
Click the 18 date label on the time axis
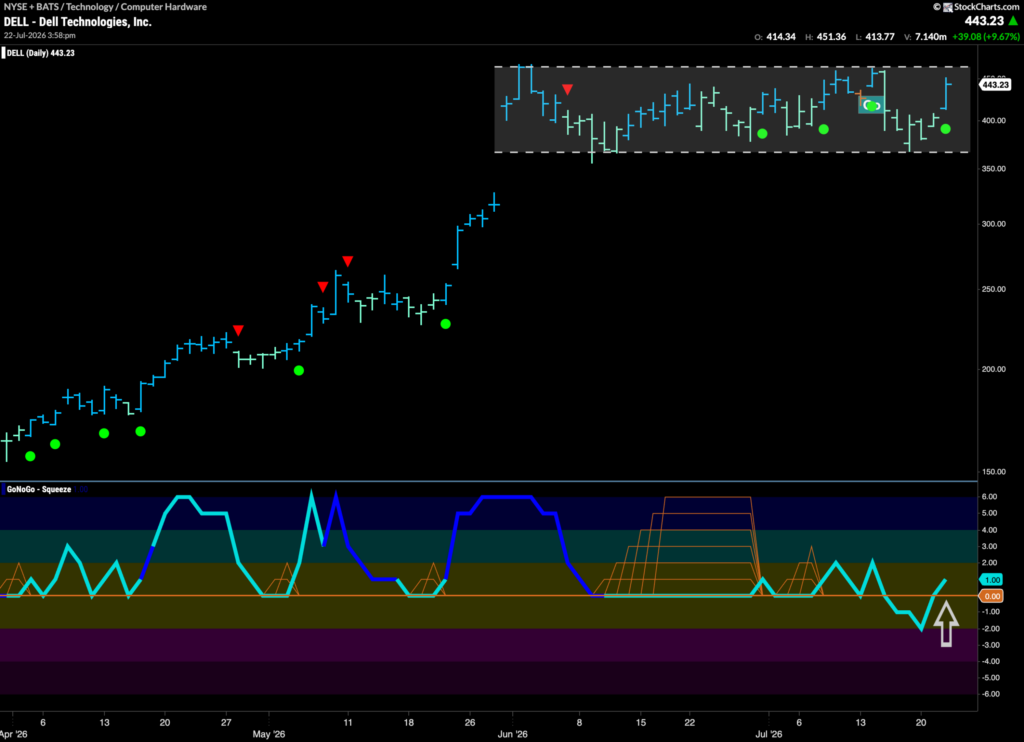pos(409,722)
